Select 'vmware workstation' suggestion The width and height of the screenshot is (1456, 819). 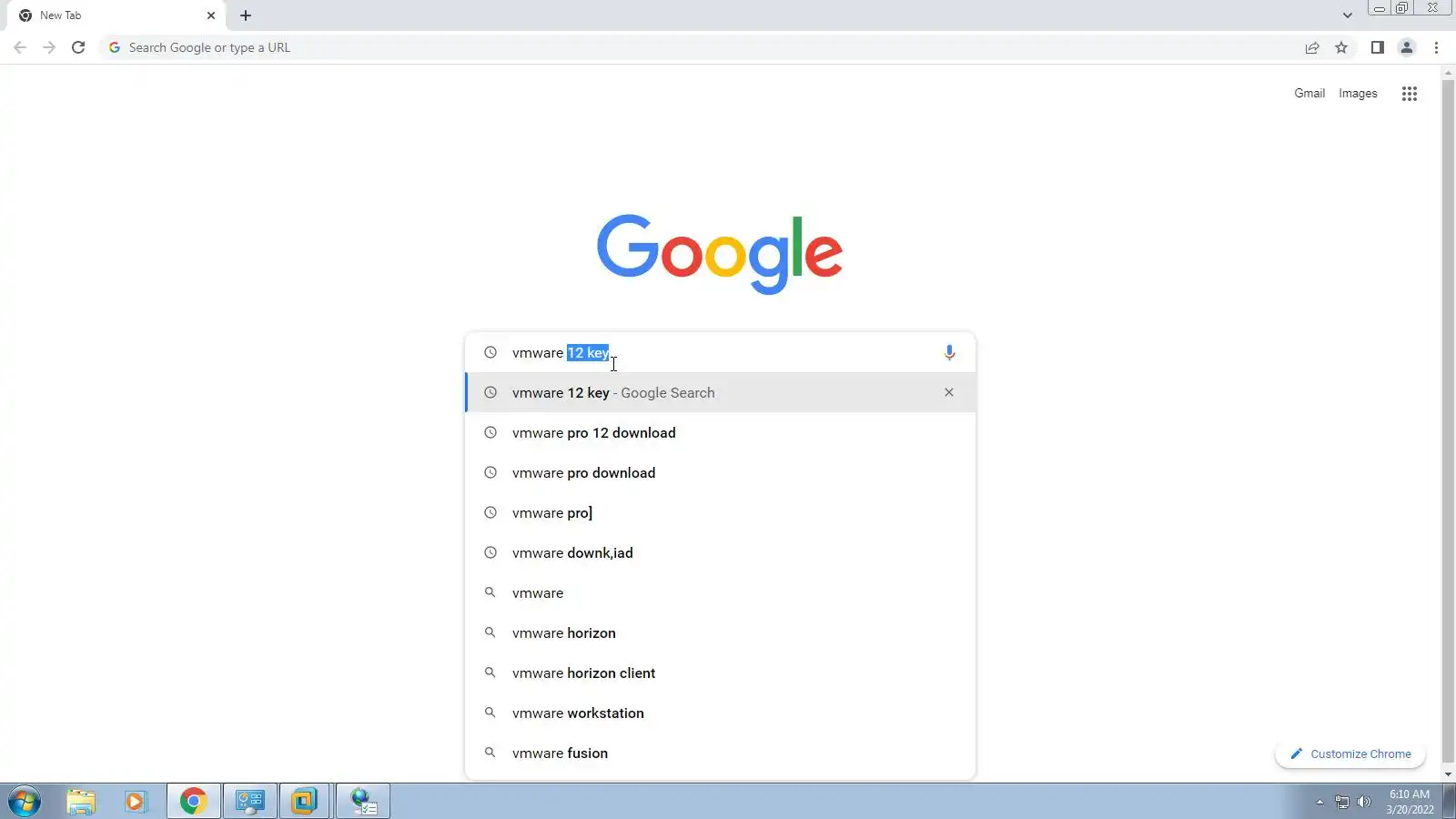[x=720, y=713]
